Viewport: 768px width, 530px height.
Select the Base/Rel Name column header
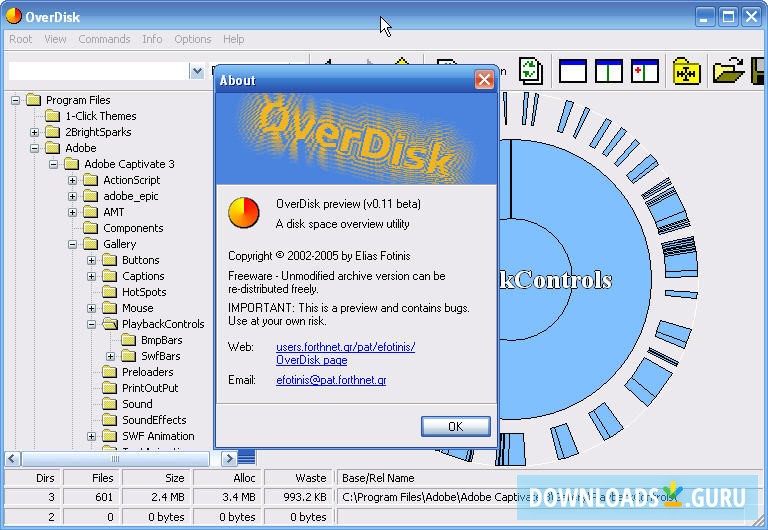click(x=549, y=478)
